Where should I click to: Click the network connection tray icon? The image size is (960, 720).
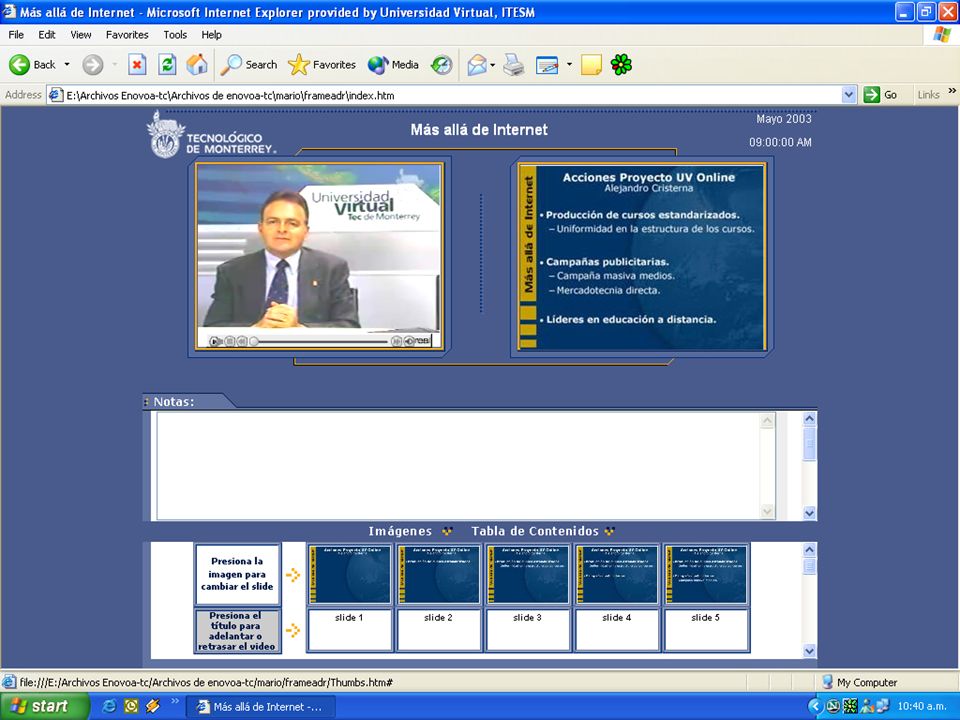[x=883, y=707]
